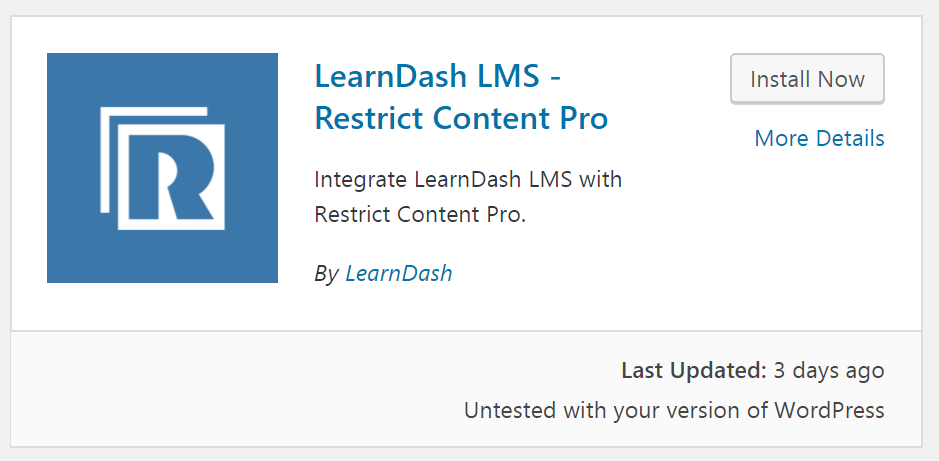Click the '3 days ago' update time
This screenshot has height=461, width=939.
coord(829,371)
